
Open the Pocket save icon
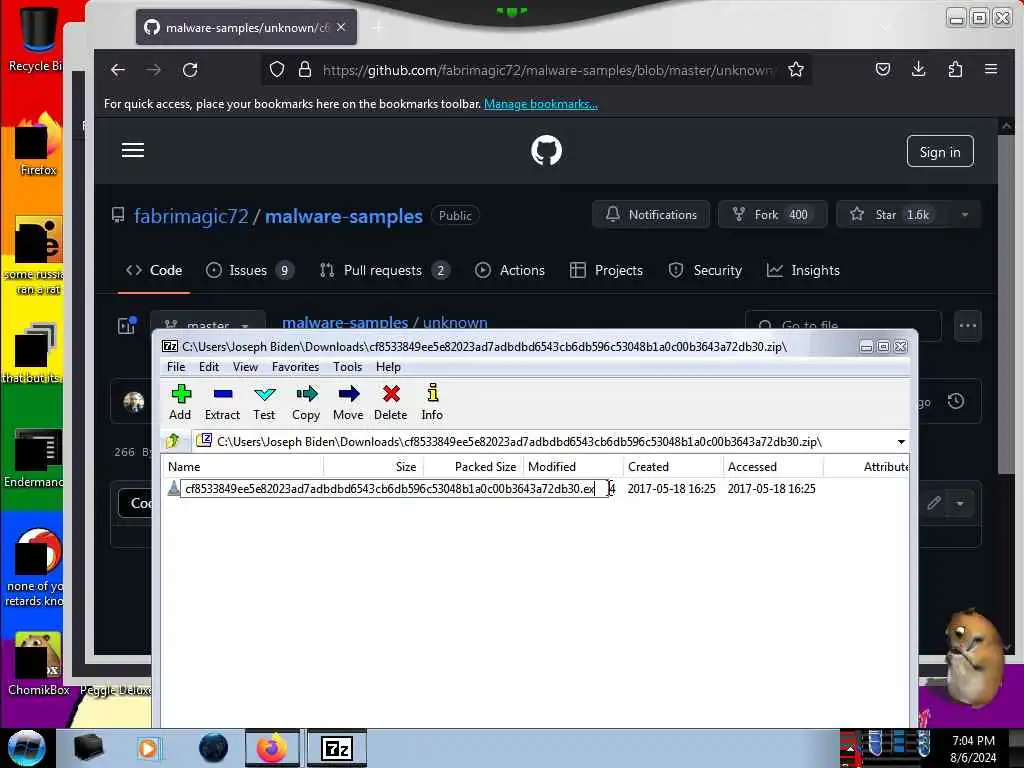[x=883, y=69]
